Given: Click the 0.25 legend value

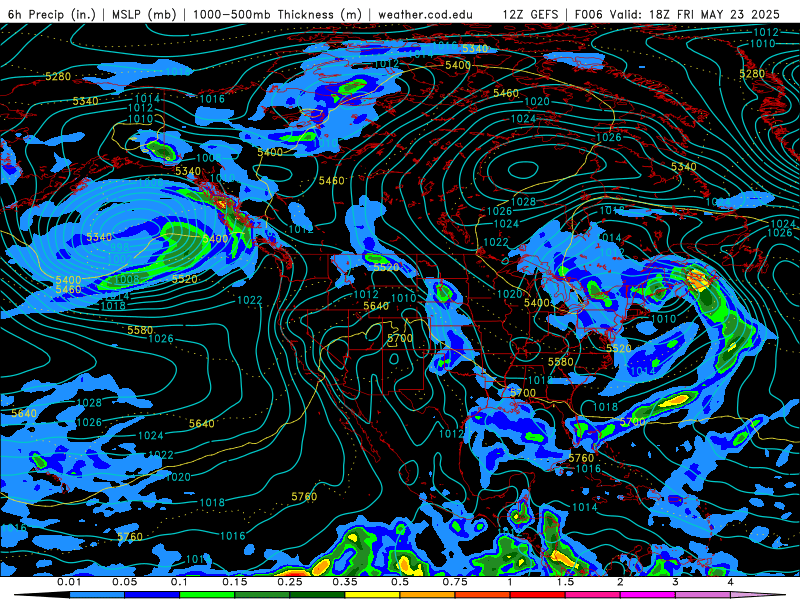Looking at the screenshot, I should 290,582.
